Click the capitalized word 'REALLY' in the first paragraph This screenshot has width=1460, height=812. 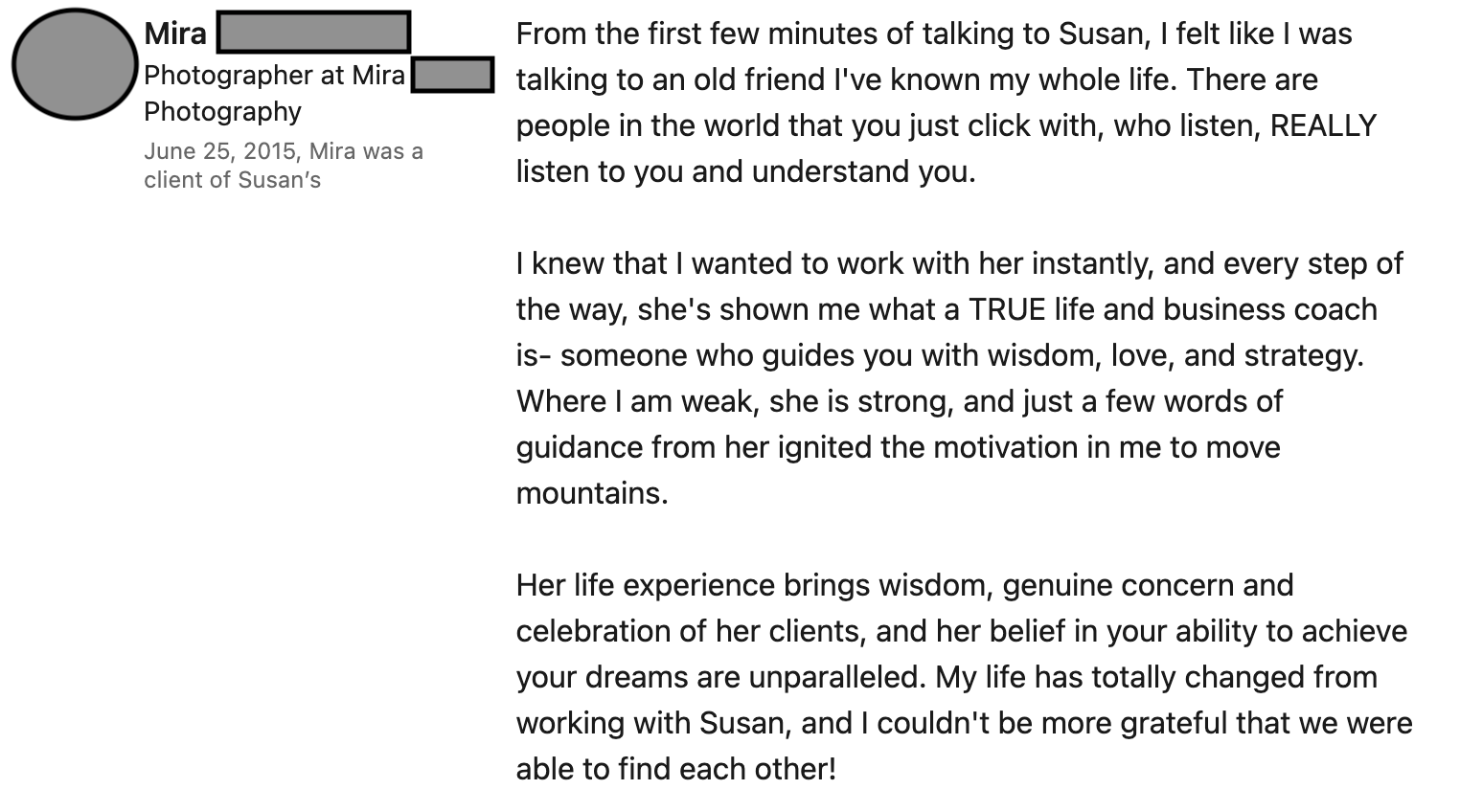click(x=1323, y=125)
